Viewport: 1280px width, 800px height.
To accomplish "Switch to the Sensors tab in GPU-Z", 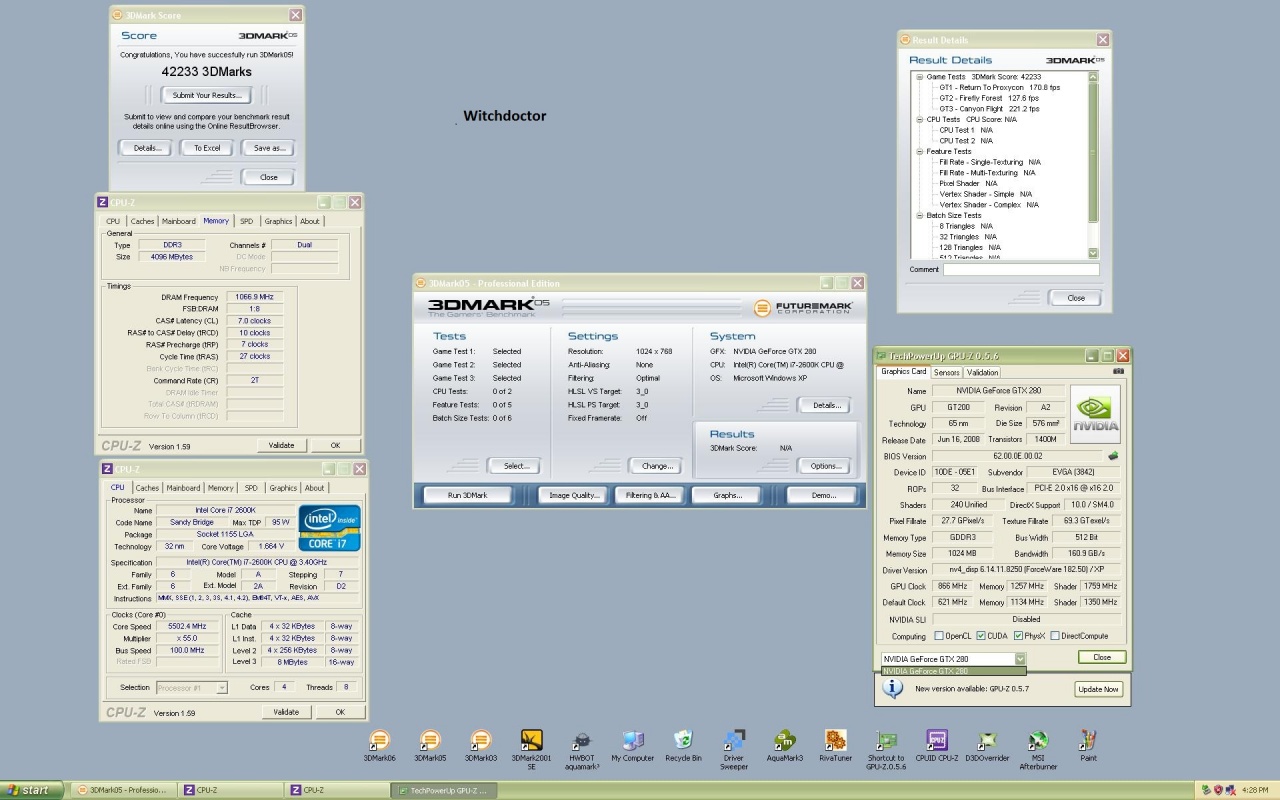I will 946,372.
